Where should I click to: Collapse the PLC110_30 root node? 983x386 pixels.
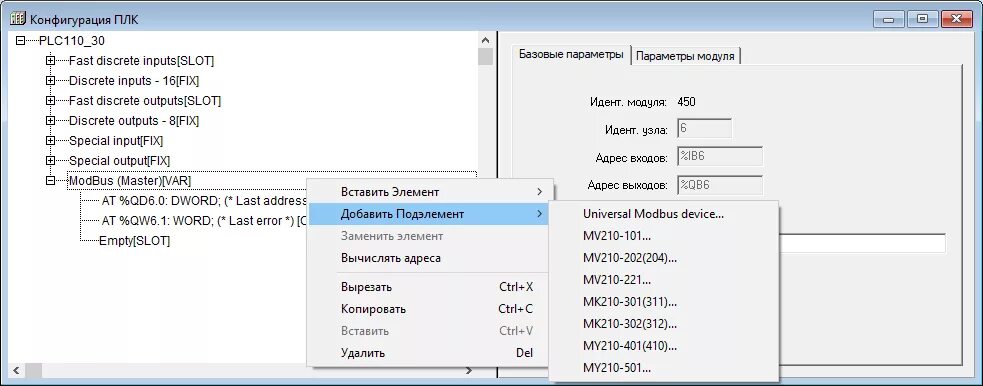20,41
